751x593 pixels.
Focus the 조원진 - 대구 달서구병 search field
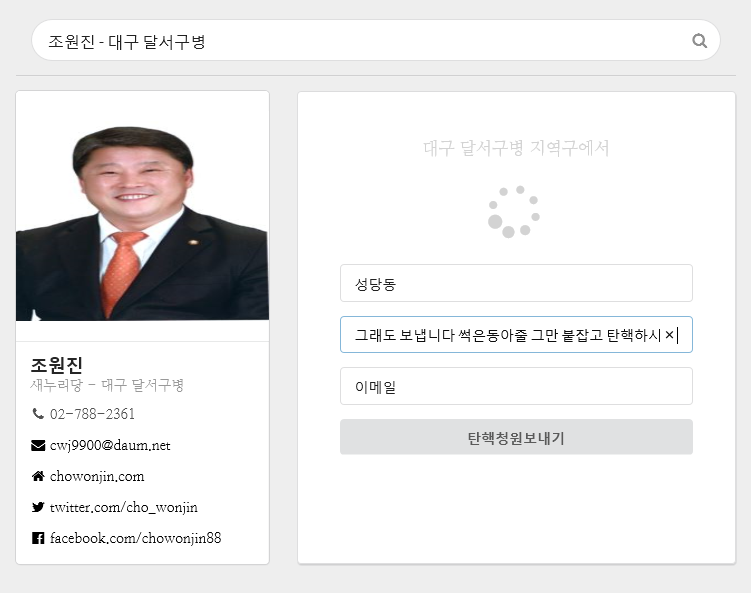point(376,40)
